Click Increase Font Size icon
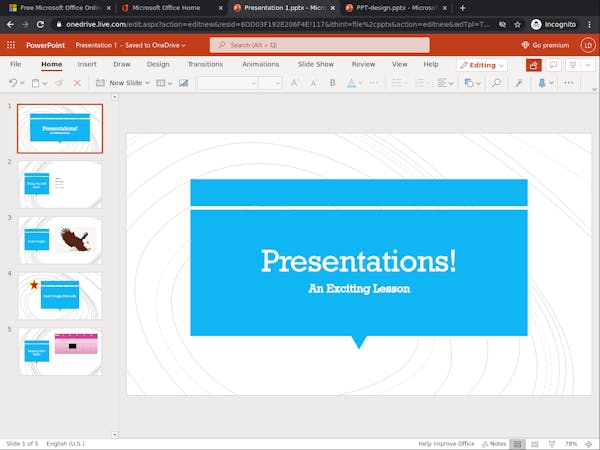The image size is (600, 450). click(294, 83)
